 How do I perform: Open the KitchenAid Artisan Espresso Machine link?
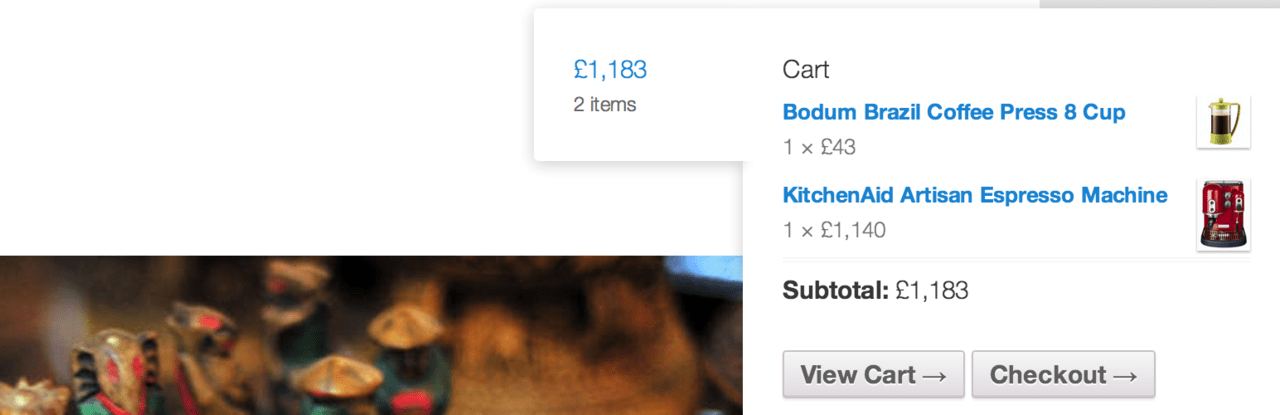975,195
